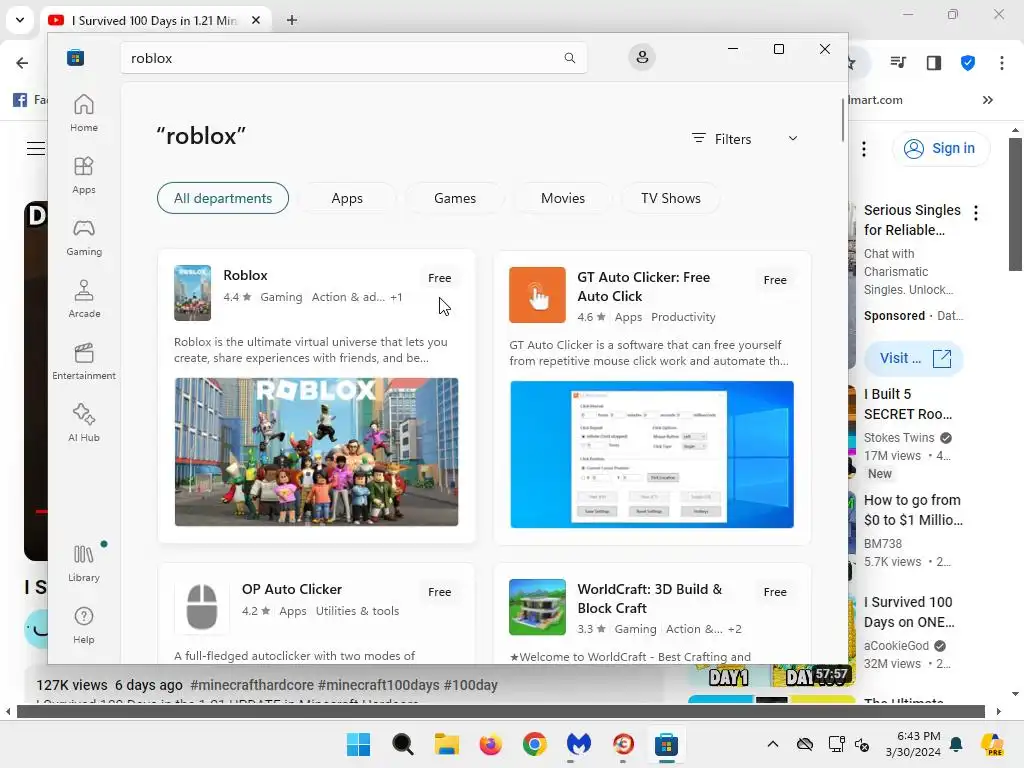Select All departments filter
1024x768 pixels.
[223, 198]
